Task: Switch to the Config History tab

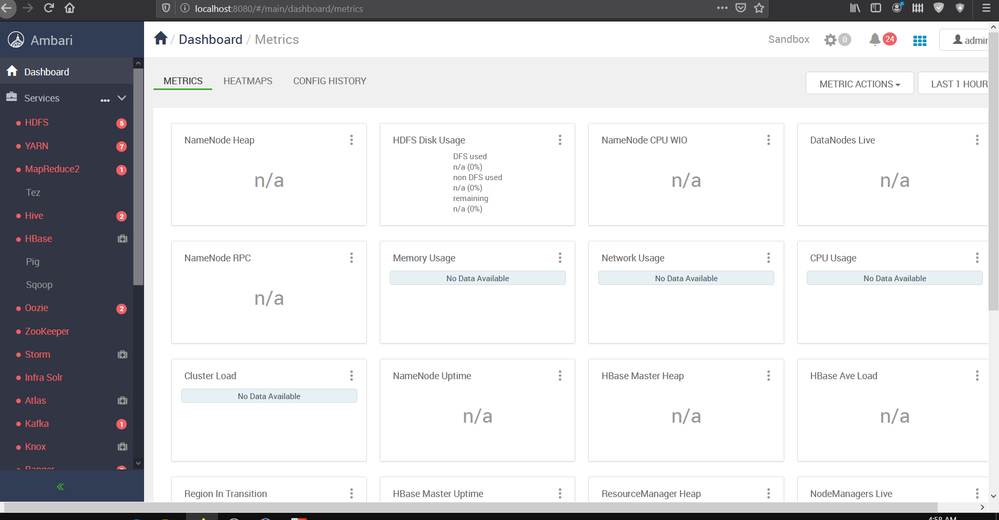Action: coord(329,81)
